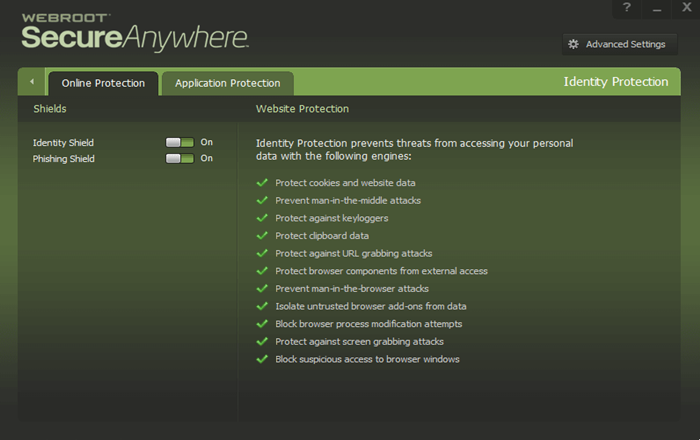
Task: Click the back arrow beside Online Protection
Action: click(x=32, y=82)
